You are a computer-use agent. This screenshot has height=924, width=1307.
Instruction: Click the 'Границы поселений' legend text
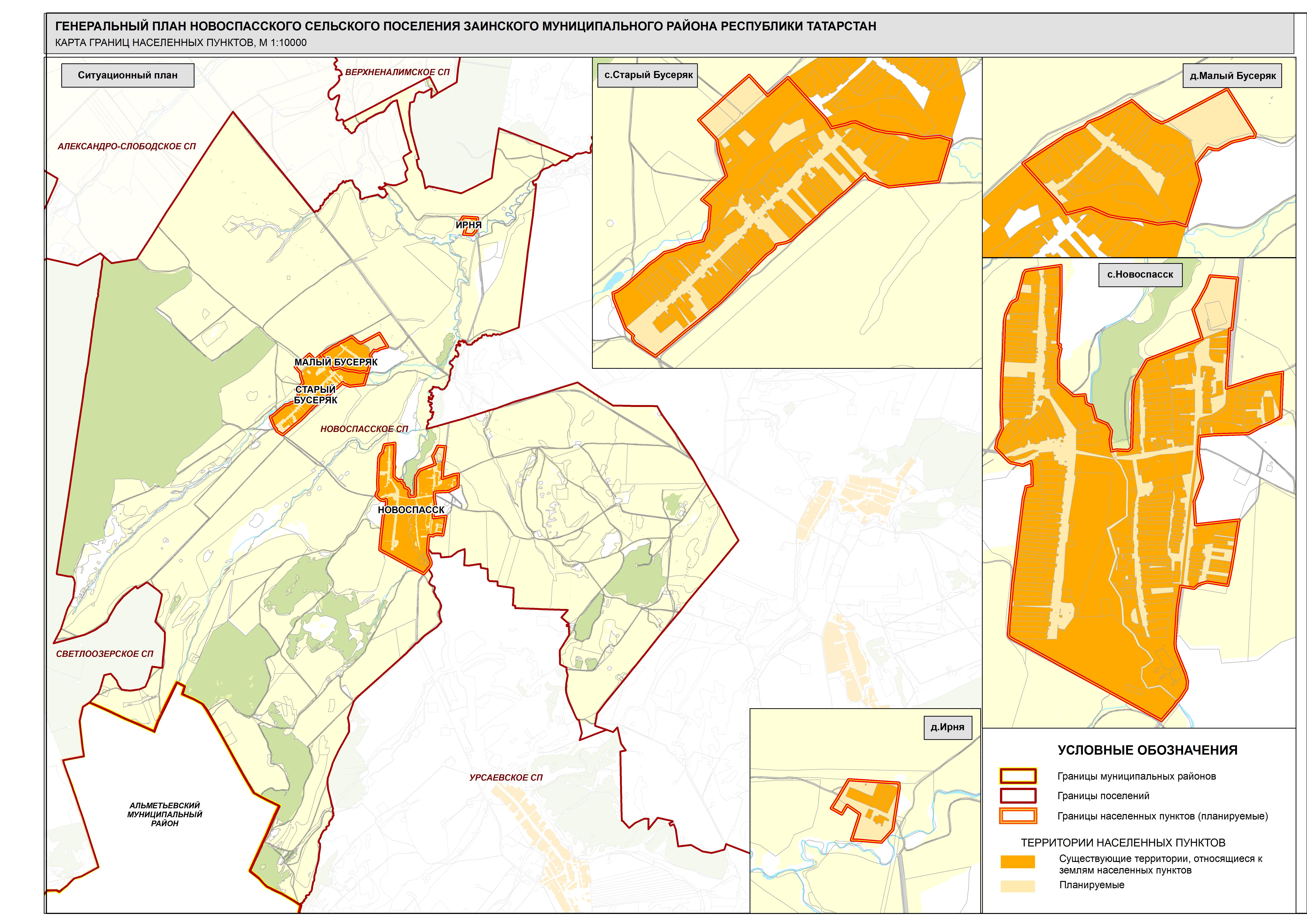1103,796
